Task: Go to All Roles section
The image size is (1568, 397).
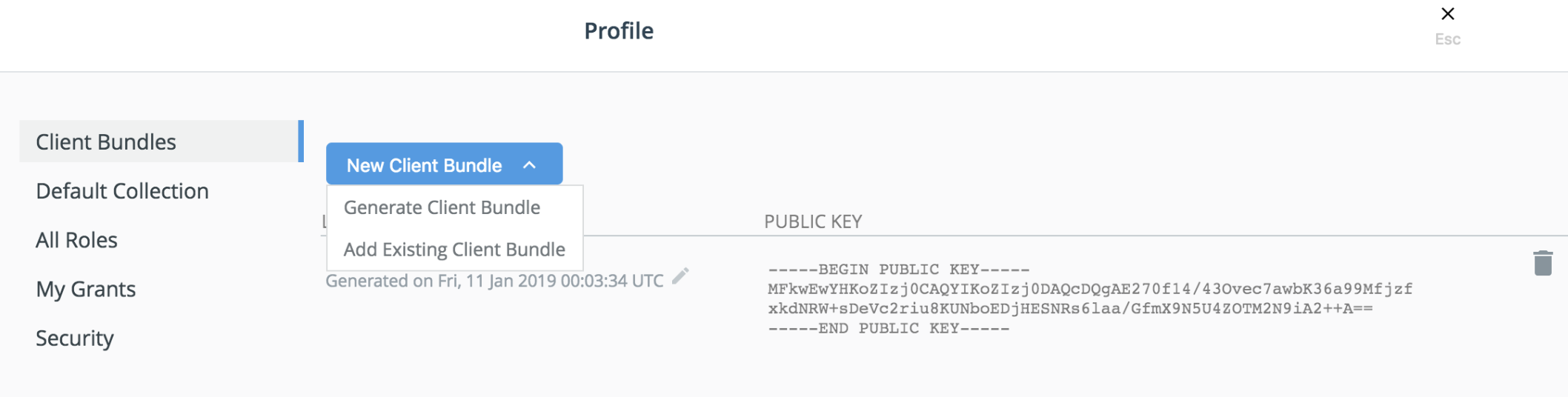Action: (76, 240)
